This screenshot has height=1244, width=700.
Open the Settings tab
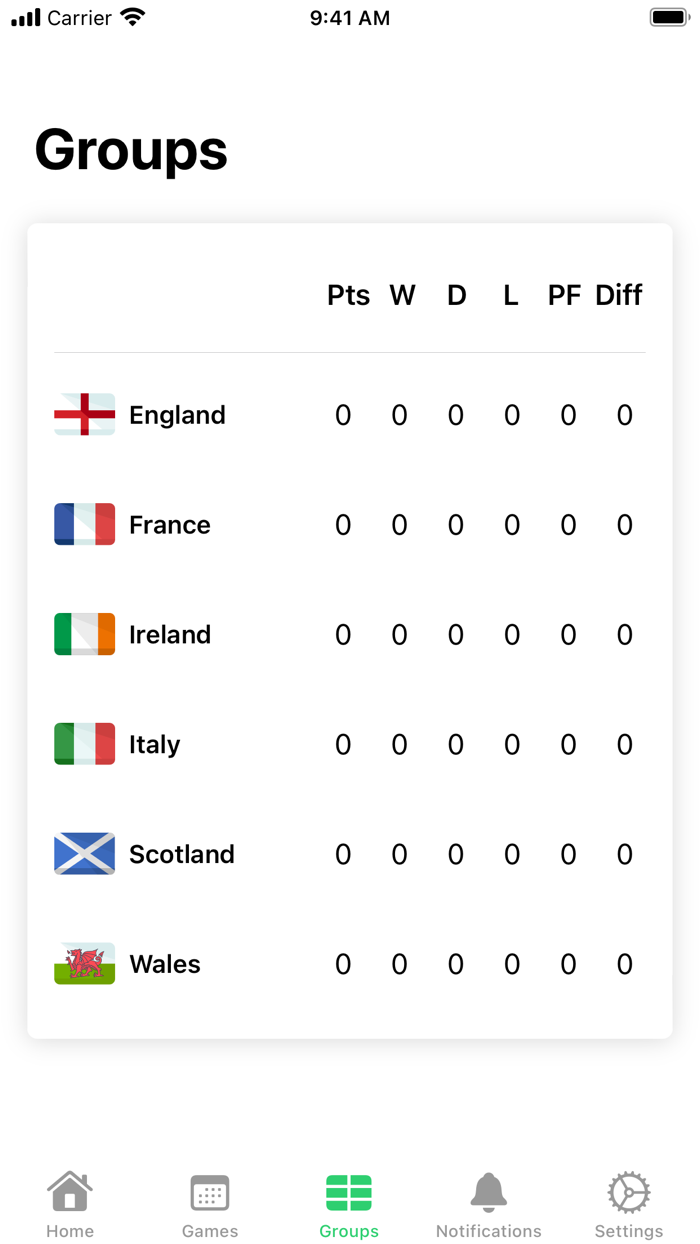pos(628,1203)
